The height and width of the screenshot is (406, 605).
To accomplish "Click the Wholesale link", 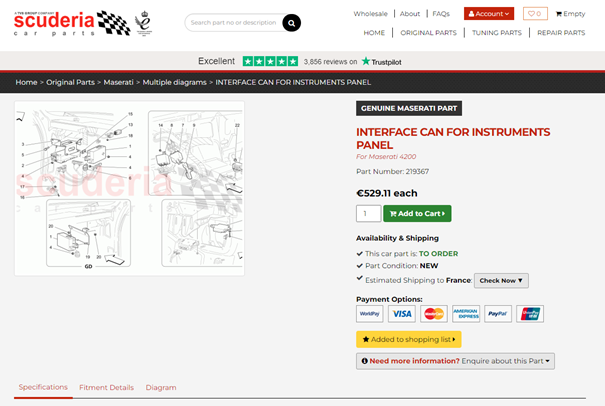I will pos(370,14).
